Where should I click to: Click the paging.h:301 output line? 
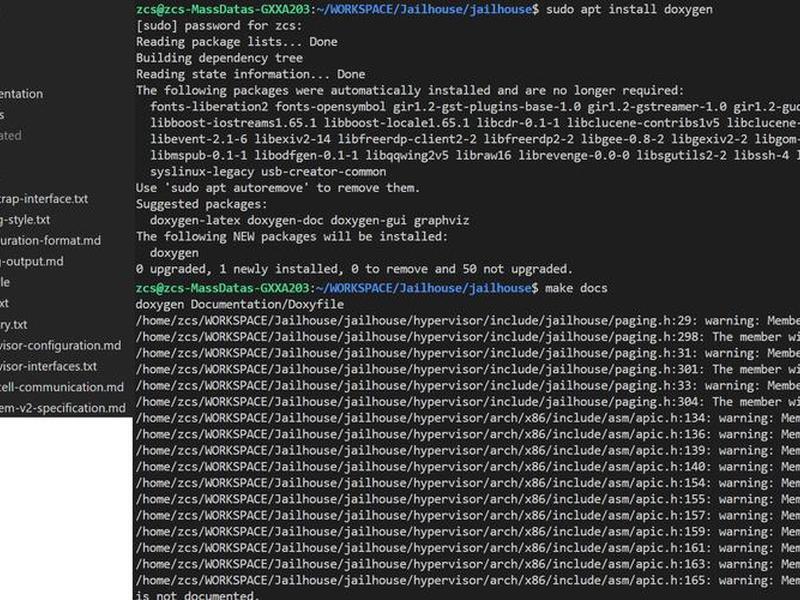tap(468, 369)
